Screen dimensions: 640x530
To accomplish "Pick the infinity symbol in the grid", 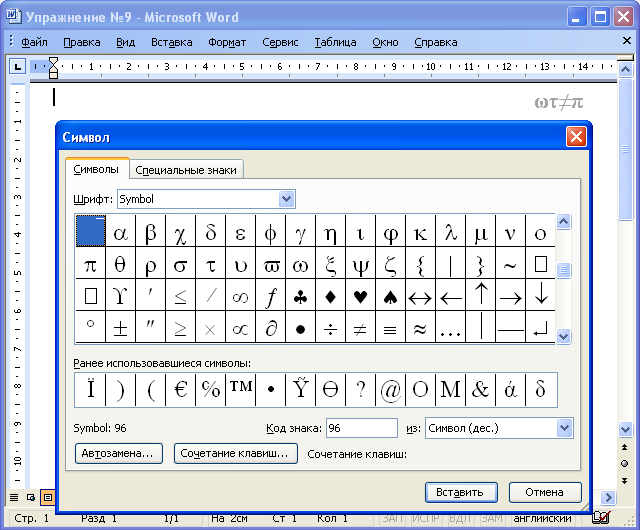I will (x=240, y=295).
